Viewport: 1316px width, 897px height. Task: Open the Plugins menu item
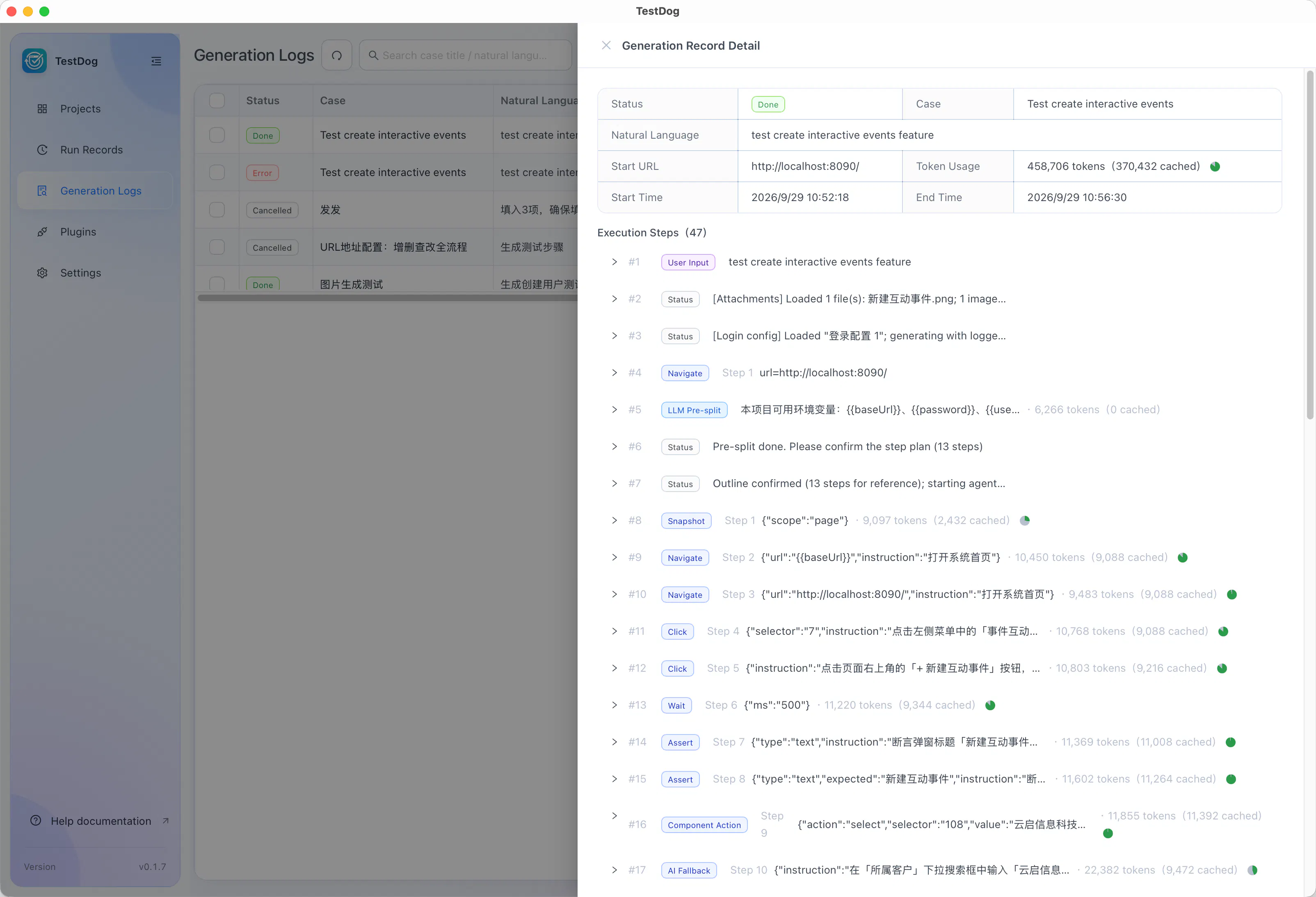95,231
